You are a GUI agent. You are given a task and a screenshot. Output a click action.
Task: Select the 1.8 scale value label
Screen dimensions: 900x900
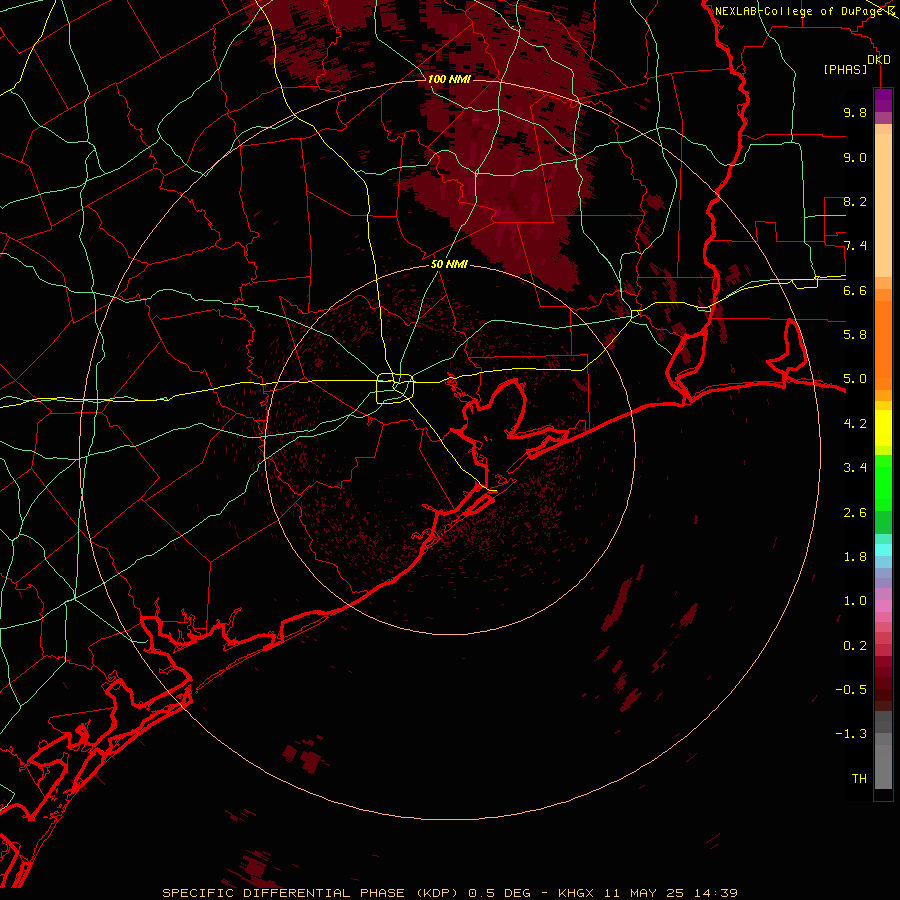pyautogui.click(x=855, y=557)
